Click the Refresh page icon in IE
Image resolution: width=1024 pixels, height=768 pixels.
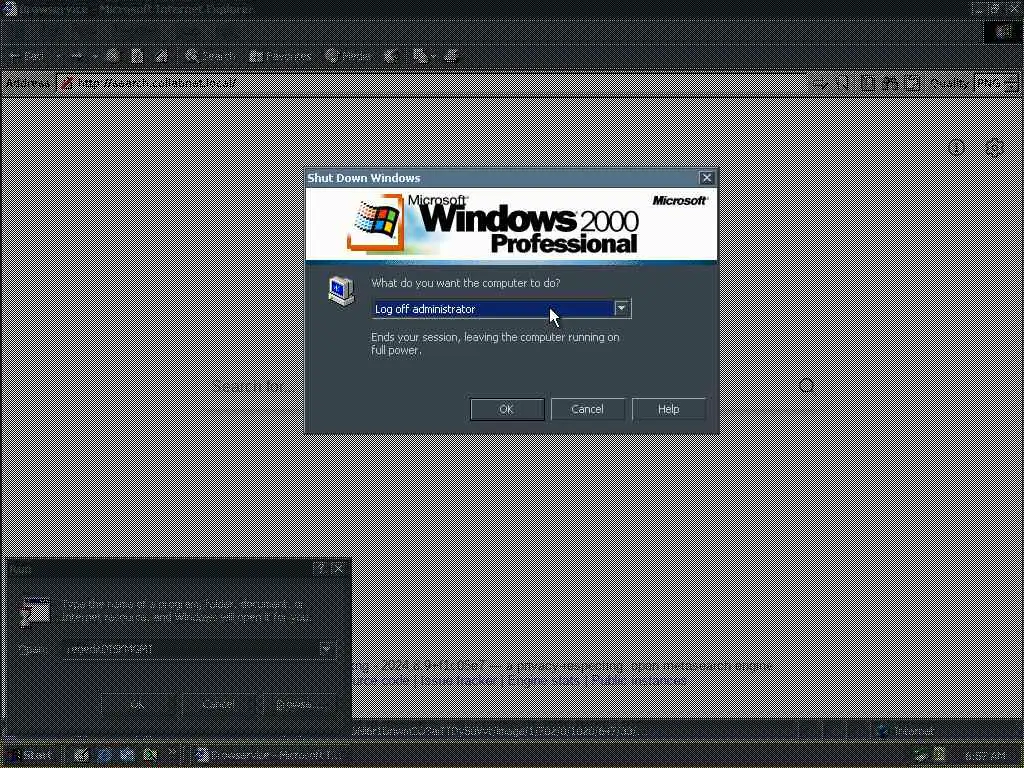click(x=137, y=56)
